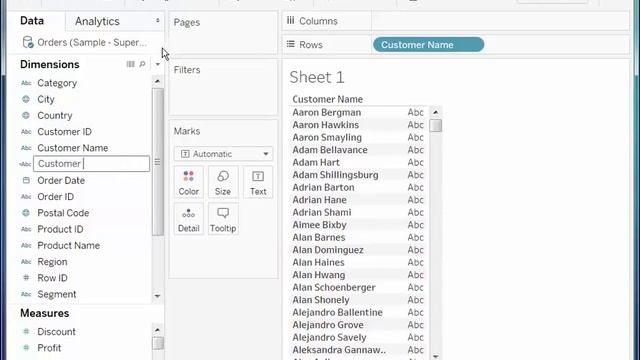Switch to the Analytics tab
640x360 pixels.
tap(97, 21)
